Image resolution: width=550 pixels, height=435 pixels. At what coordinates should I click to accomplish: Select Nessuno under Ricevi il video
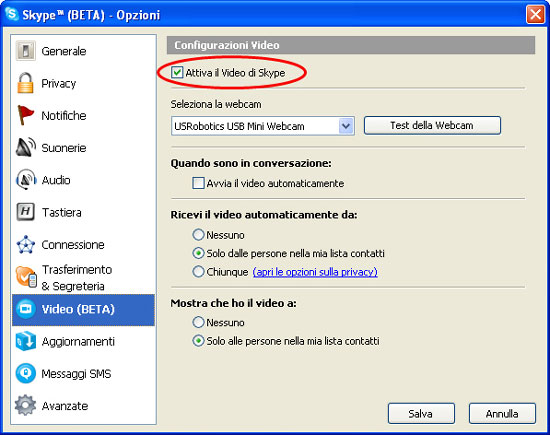[x=198, y=235]
